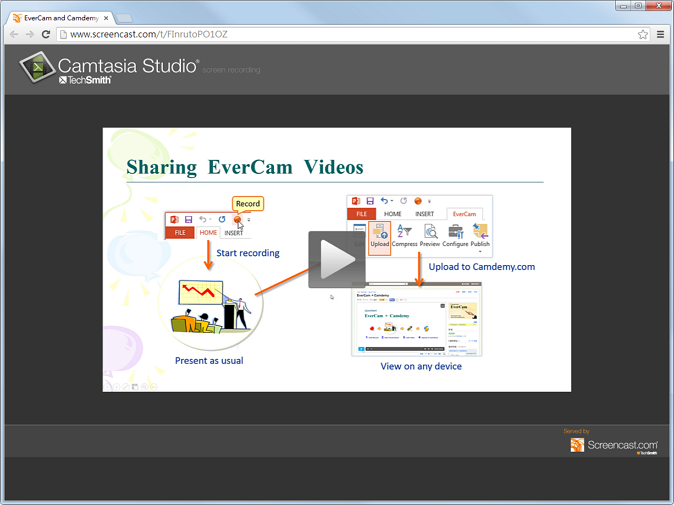The width and height of the screenshot is (674, 505).
Task: Click the address bar URL field
Action: pyautogui.click(x=340, y=34)
